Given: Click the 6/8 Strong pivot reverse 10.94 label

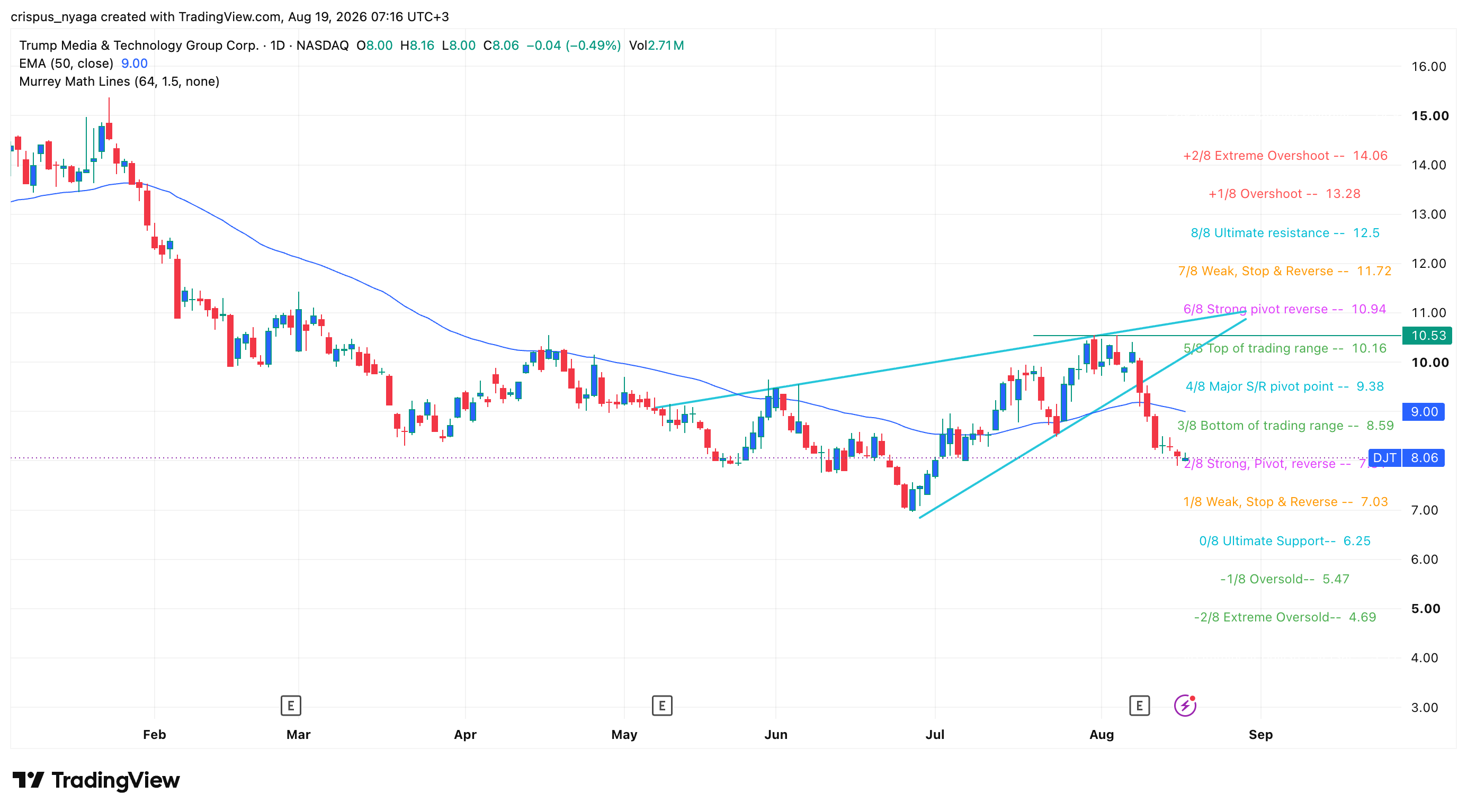Looking at the screenshot, I should [1284, 310].
